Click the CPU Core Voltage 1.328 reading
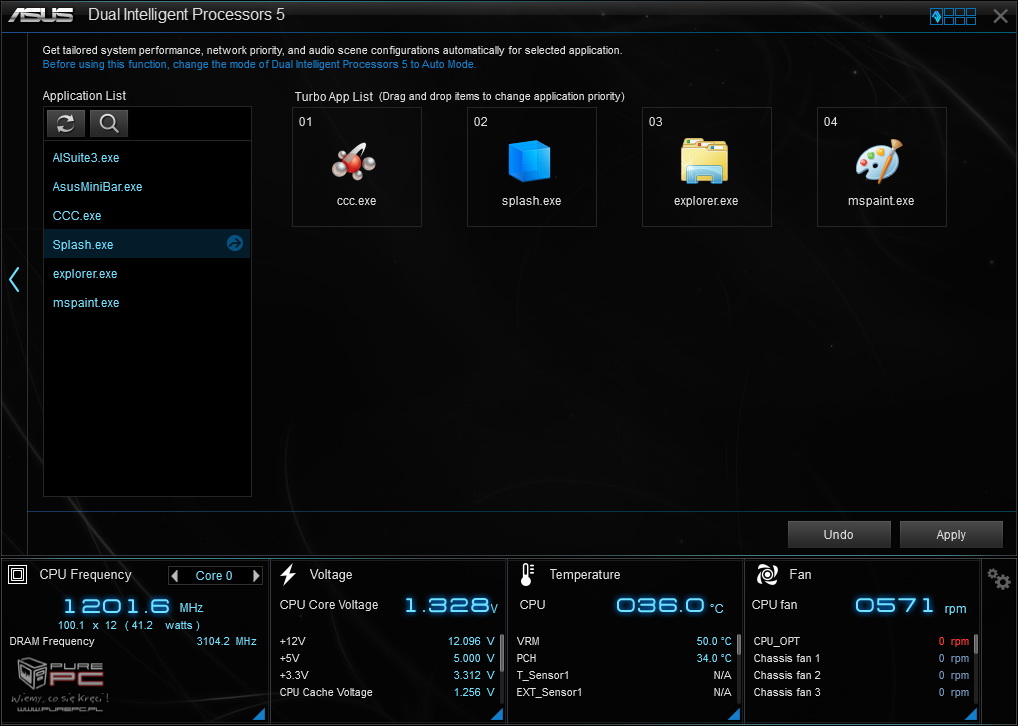This screenshot has height=726, width=1018. point(451,605)
